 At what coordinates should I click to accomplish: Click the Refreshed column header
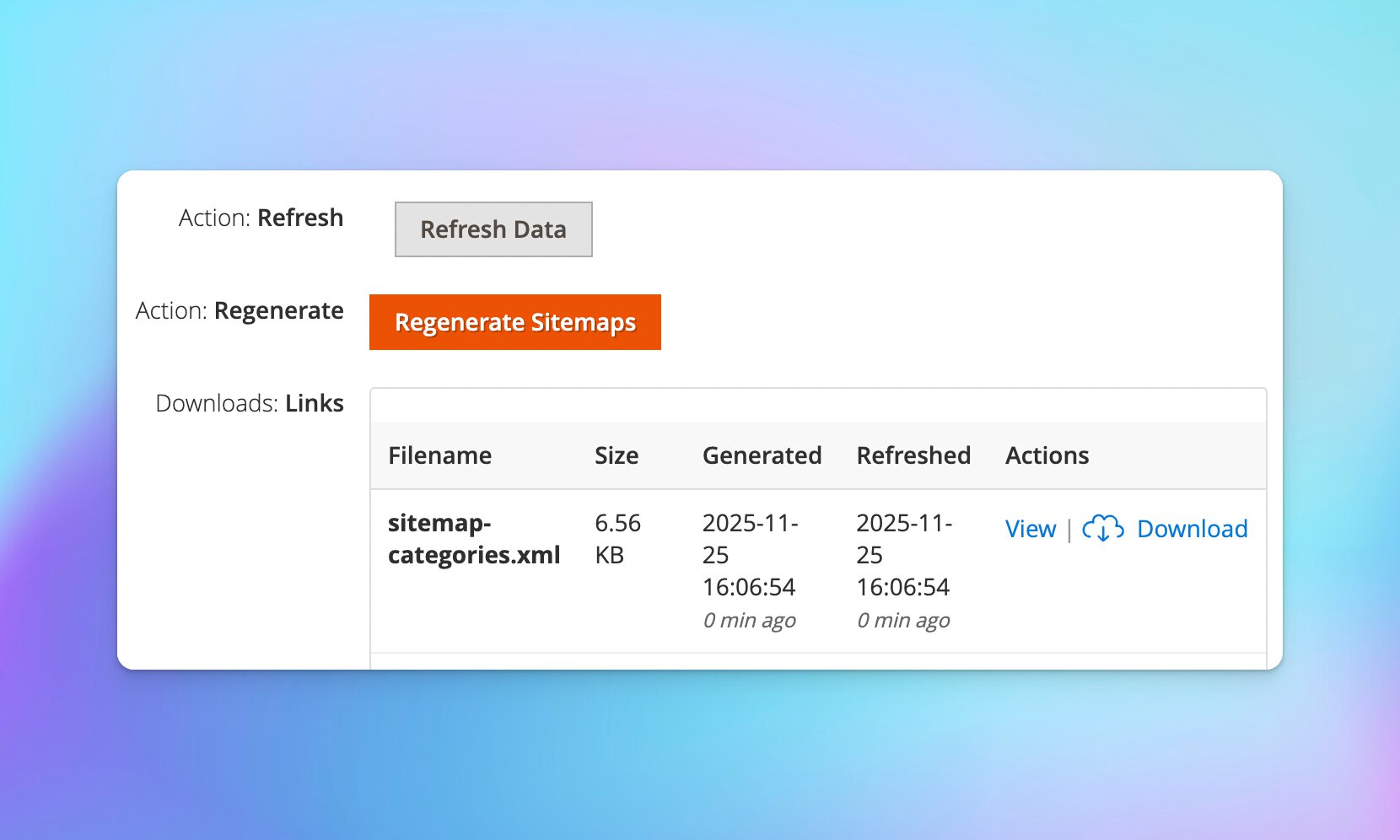(913, 455)
